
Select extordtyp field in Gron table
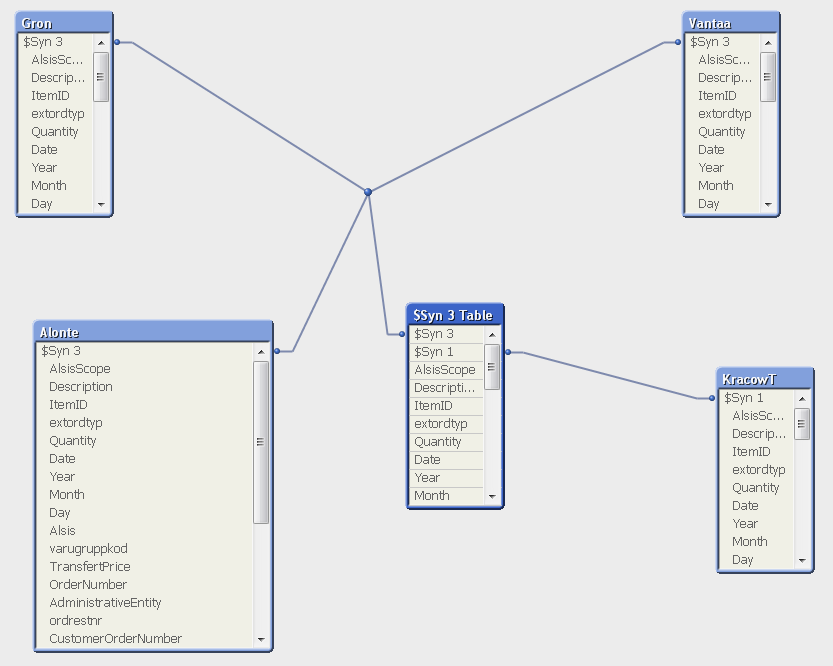[x=56, y=114]
